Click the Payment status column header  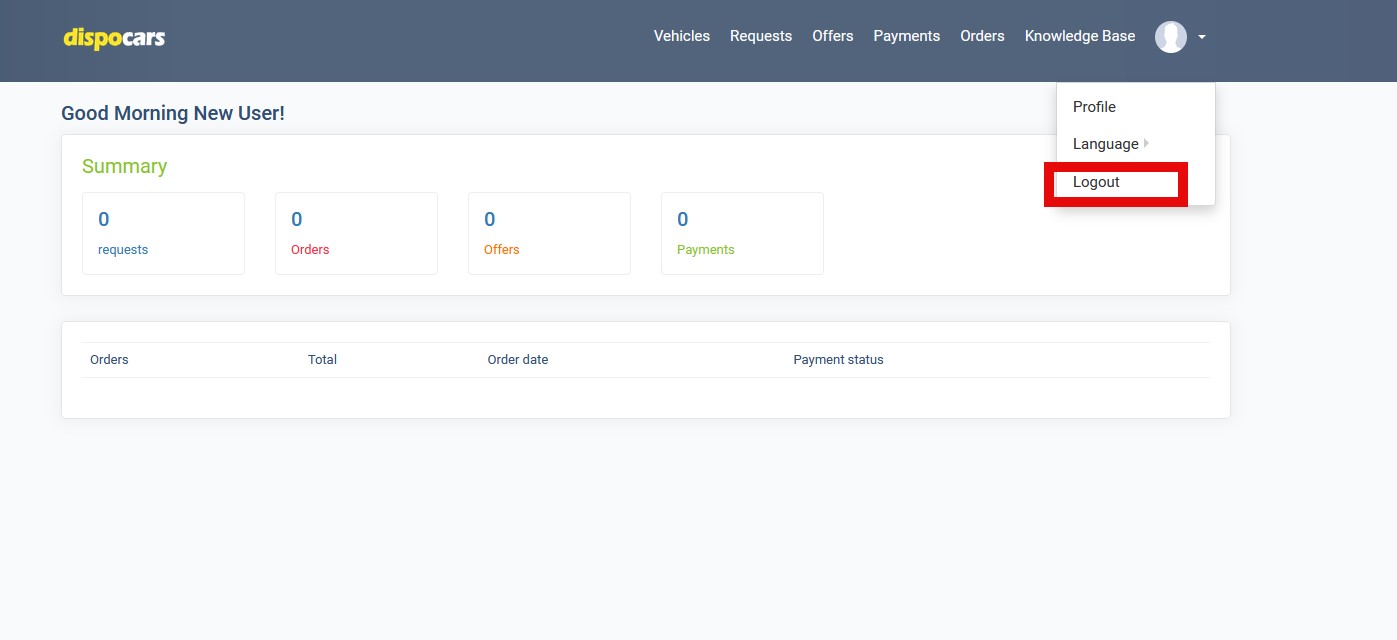tap(838, 360)
